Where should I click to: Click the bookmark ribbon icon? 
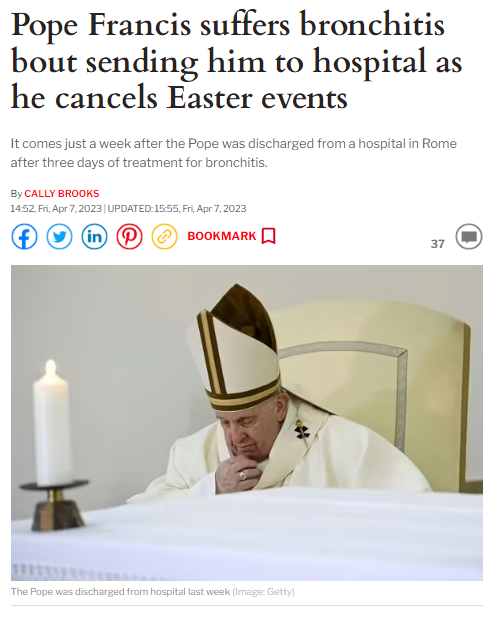[x=269, y=236]
